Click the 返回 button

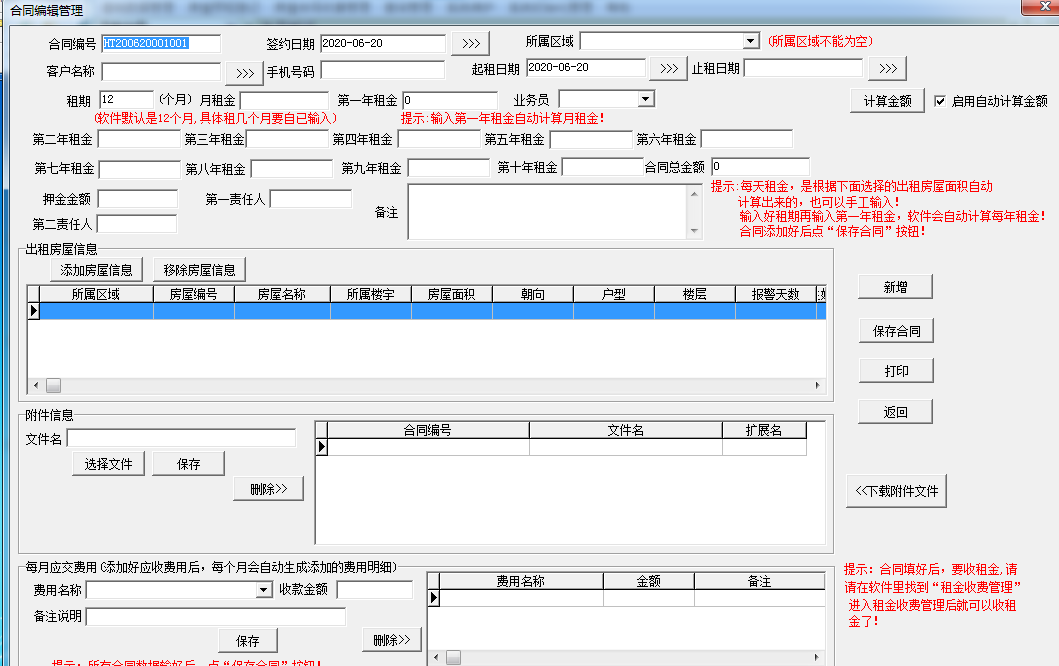click(896, 412)
